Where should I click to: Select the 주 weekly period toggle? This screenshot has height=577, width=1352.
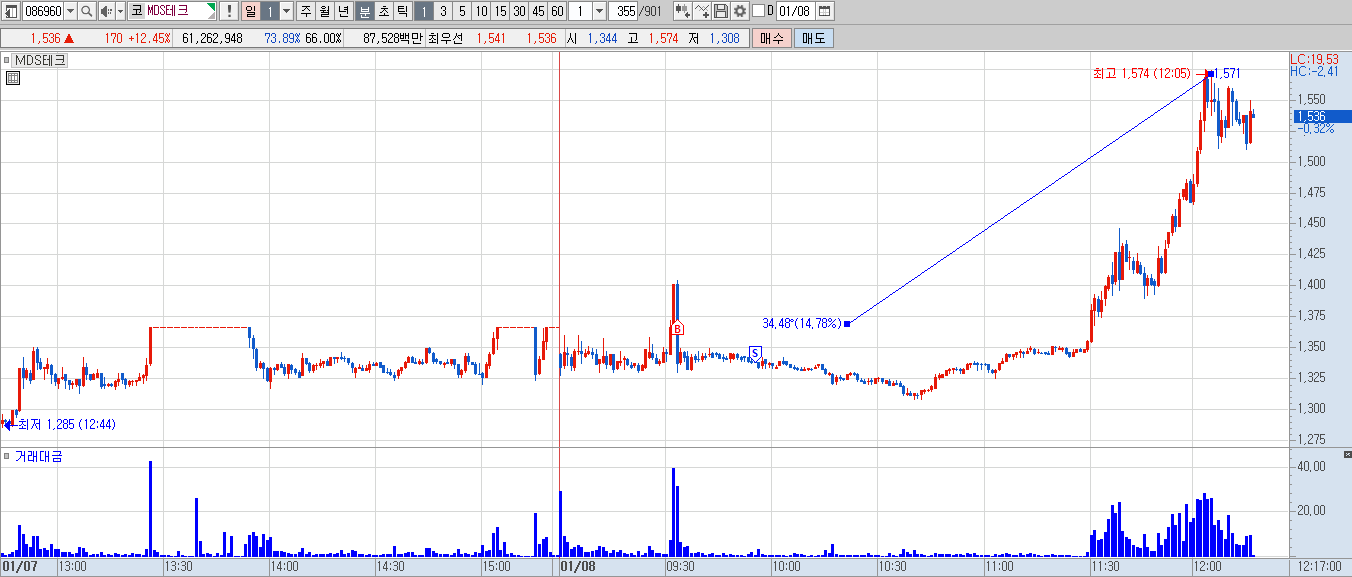(305, 11)
